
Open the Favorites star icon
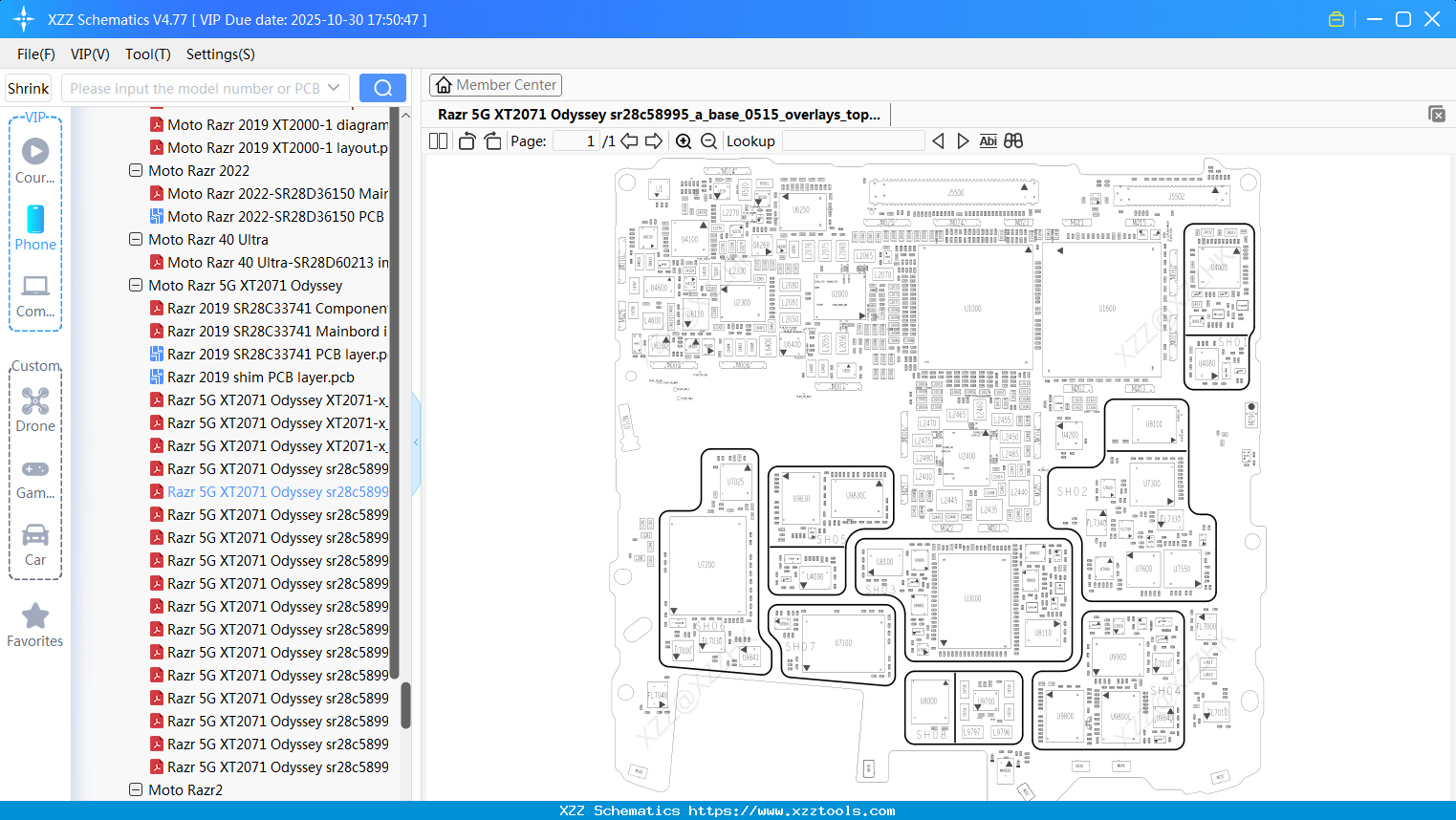(x=35, y=615)
